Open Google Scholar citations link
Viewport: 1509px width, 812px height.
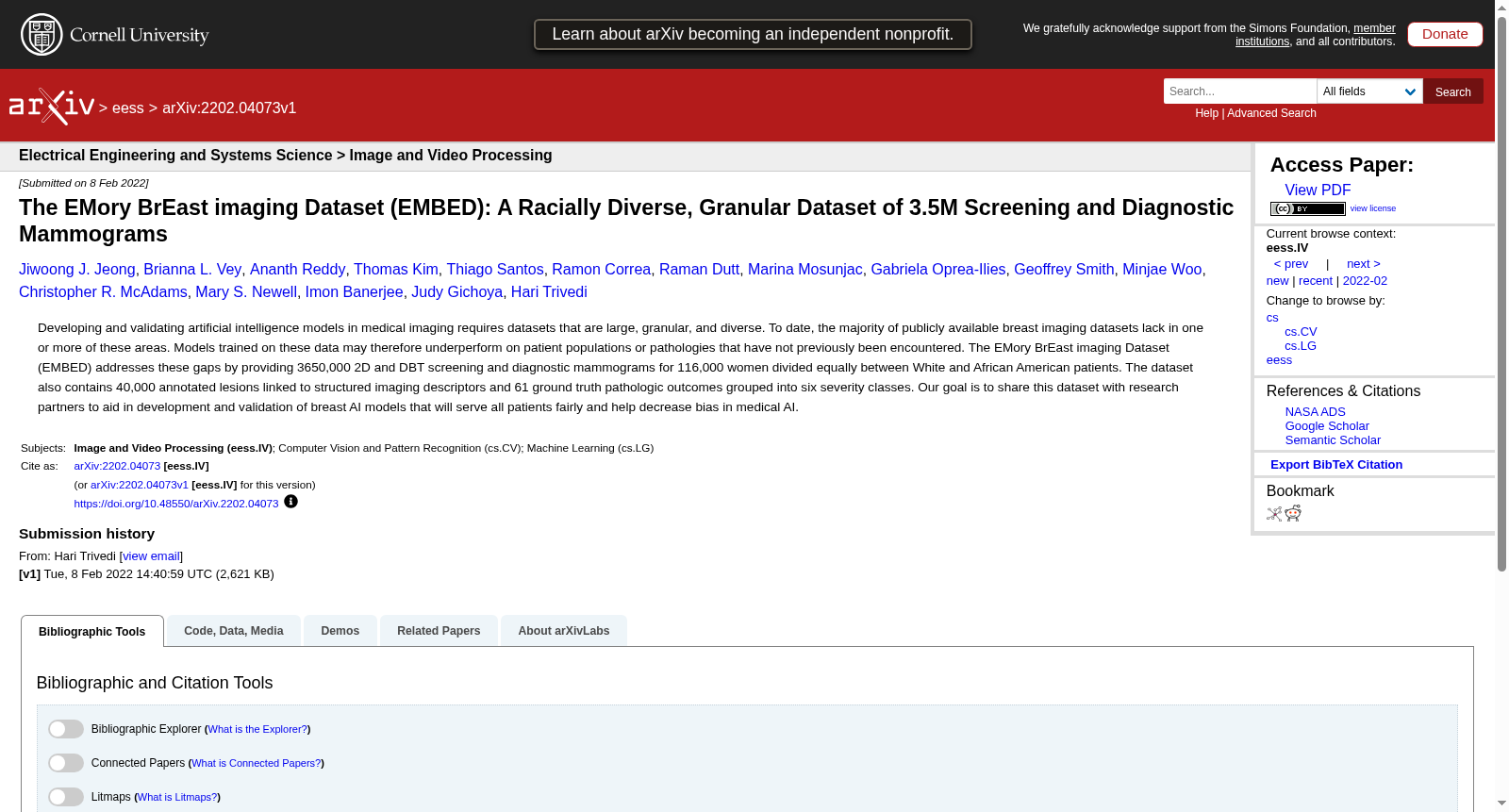click(x=1327, y=426)
